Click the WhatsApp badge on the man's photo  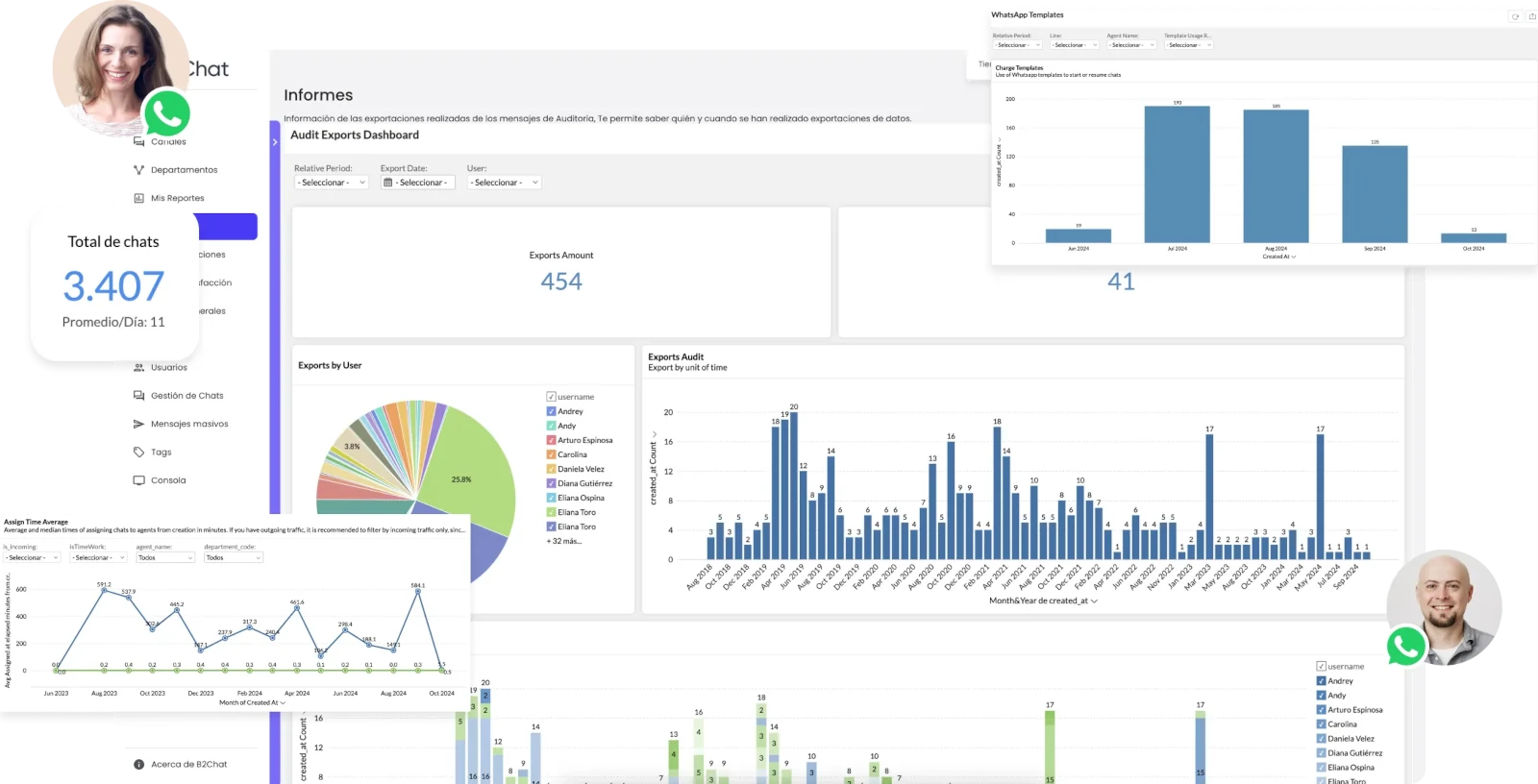[x=1406, y=647]
